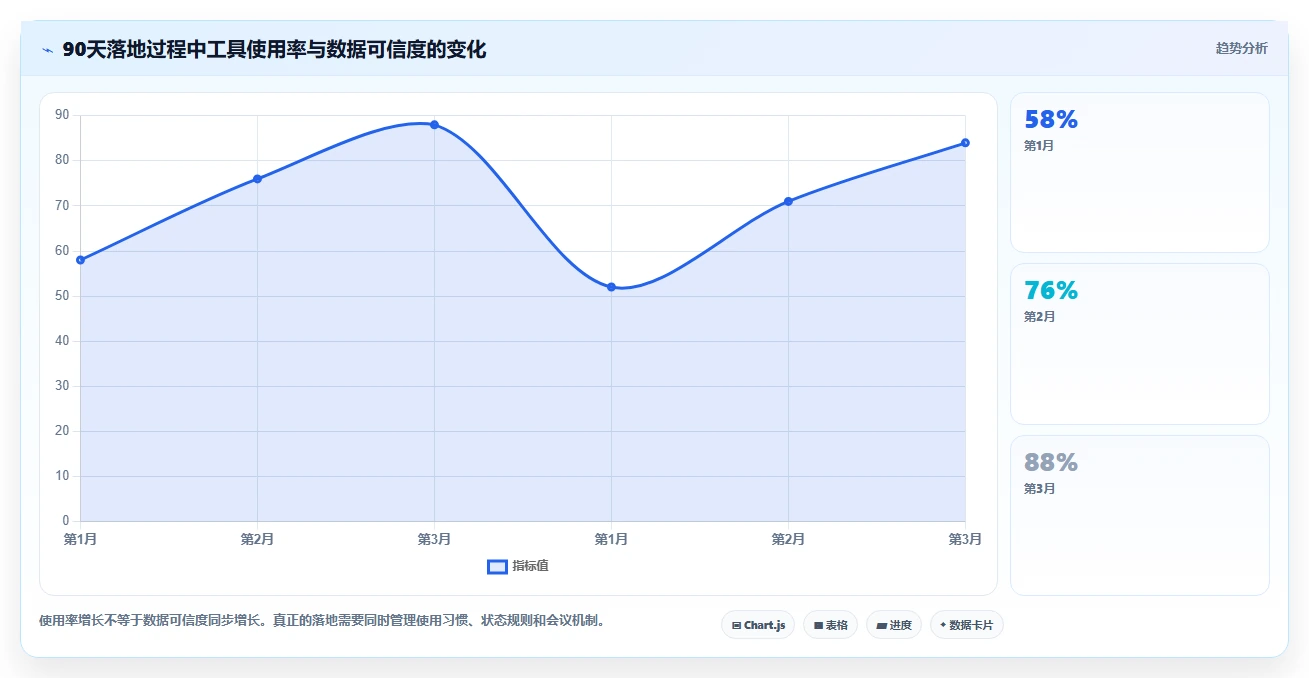Click the 58% figure in the stat card
Image resolution: width=1309 pixels, height=678 pixels.
pyautogui.click(x=1051, y=120)
